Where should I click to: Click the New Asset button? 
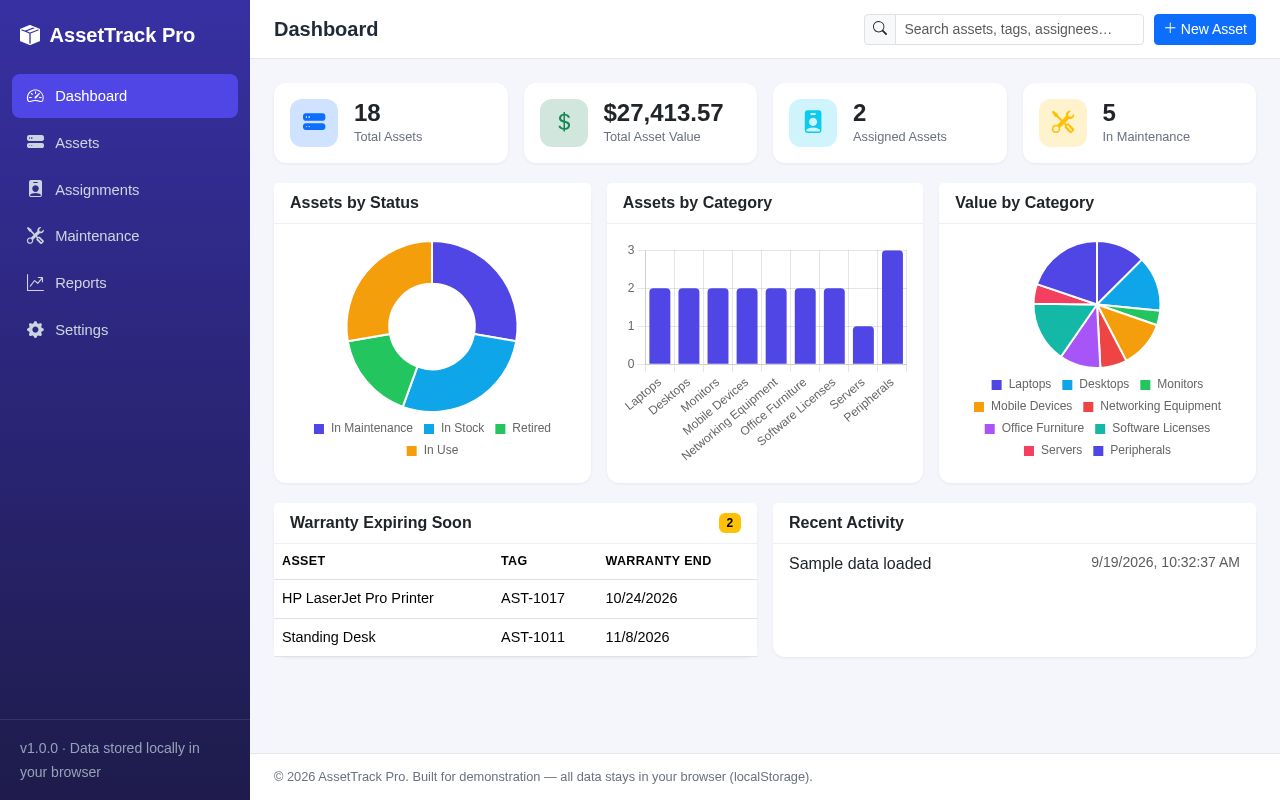[1205, 29]
